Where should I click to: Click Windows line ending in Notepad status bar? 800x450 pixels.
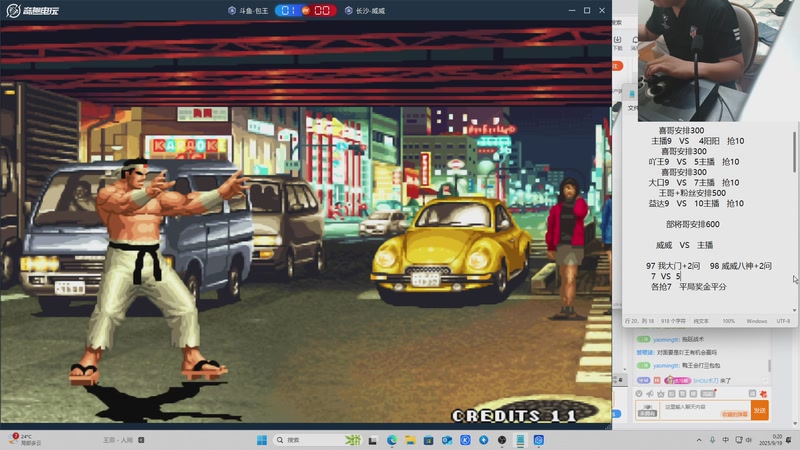coord(757,321)
